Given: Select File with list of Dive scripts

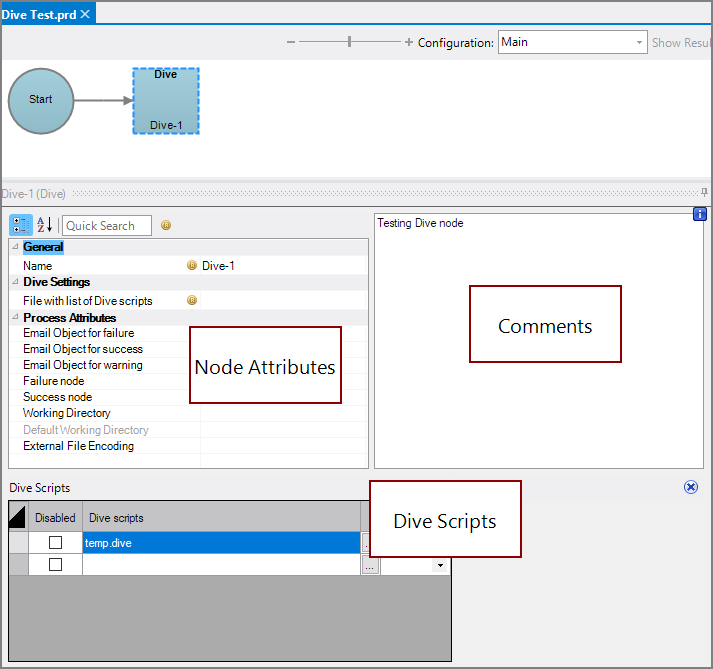Looking at the screenshot, I should (88, 301).
